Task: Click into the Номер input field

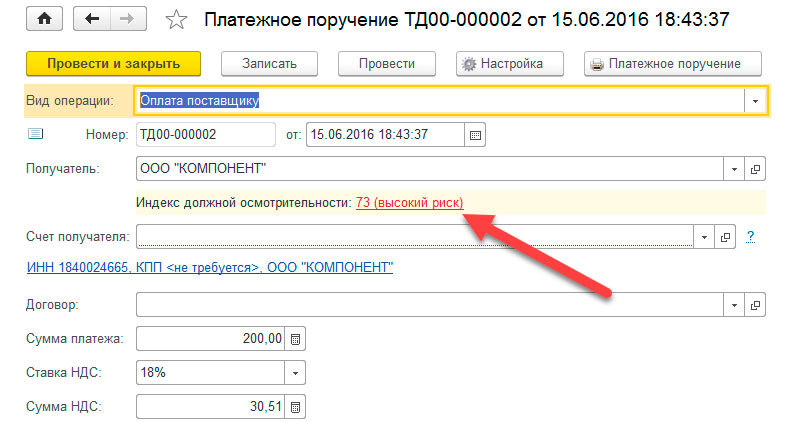Action: coord(204,134)
